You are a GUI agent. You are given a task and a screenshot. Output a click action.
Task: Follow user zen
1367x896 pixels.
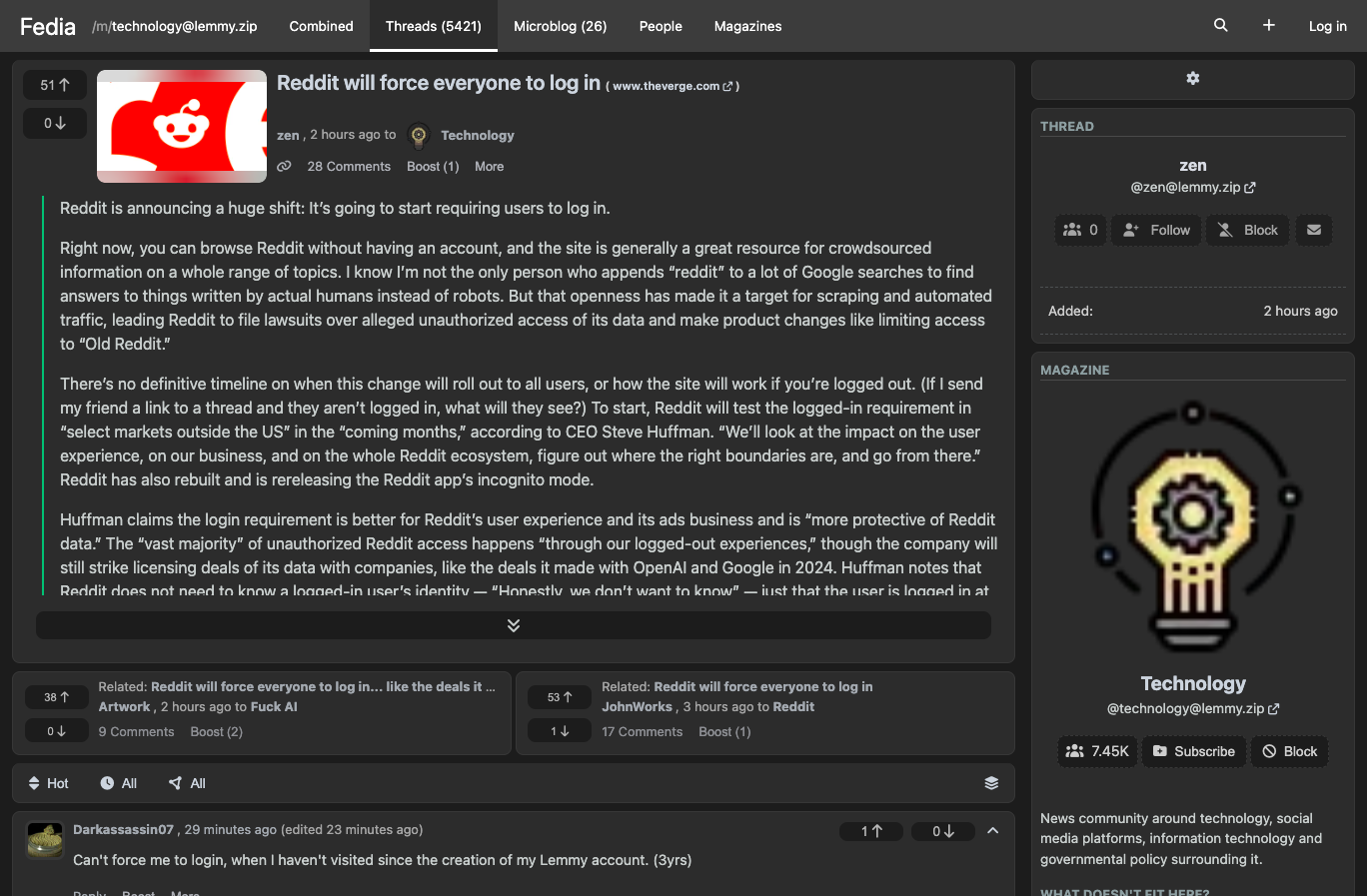pos(1156,230)
